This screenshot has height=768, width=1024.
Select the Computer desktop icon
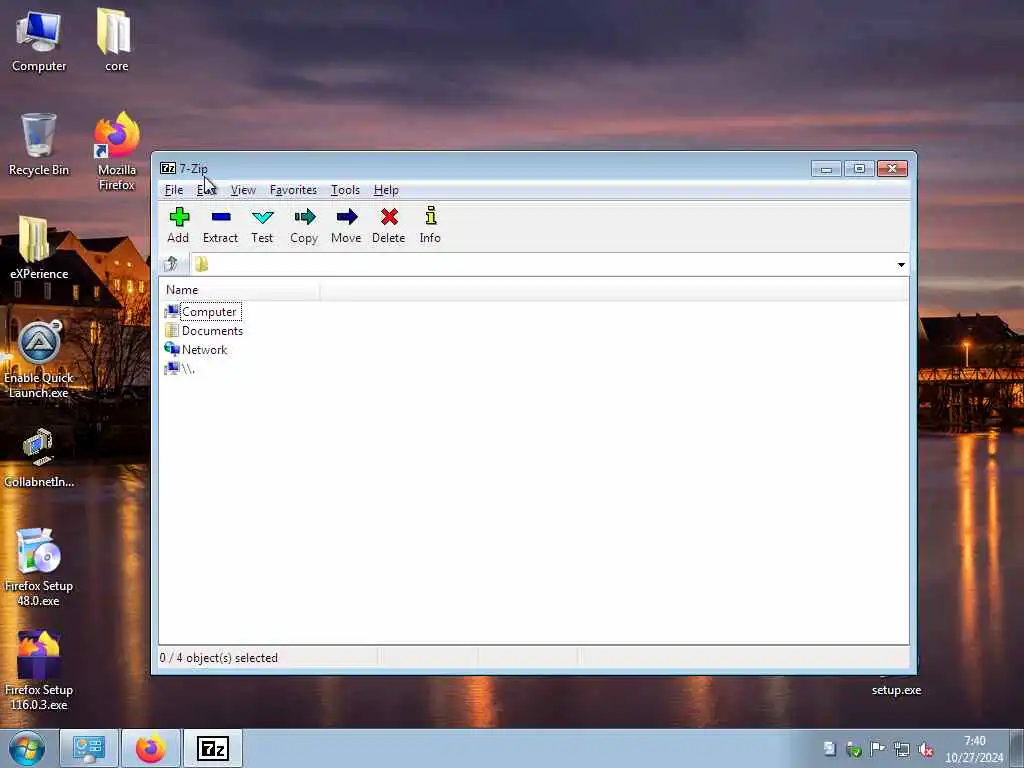click(39, 40)
